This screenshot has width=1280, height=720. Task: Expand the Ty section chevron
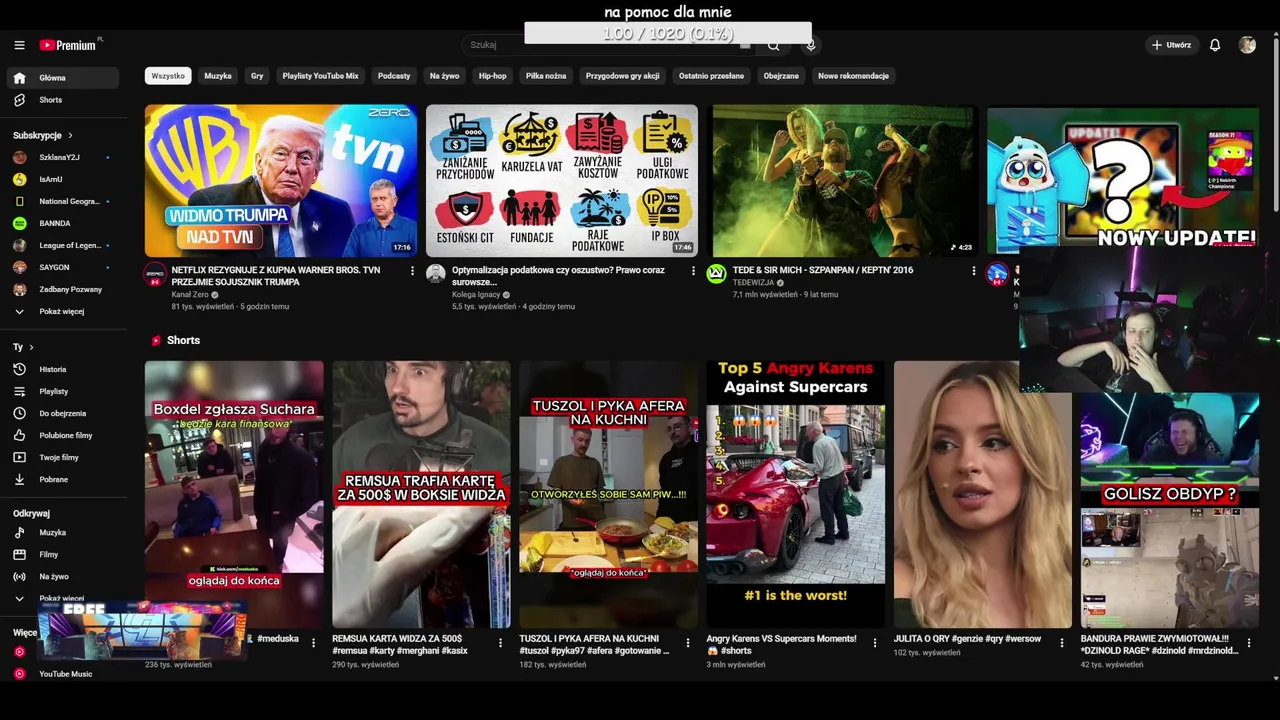[31, 347]
